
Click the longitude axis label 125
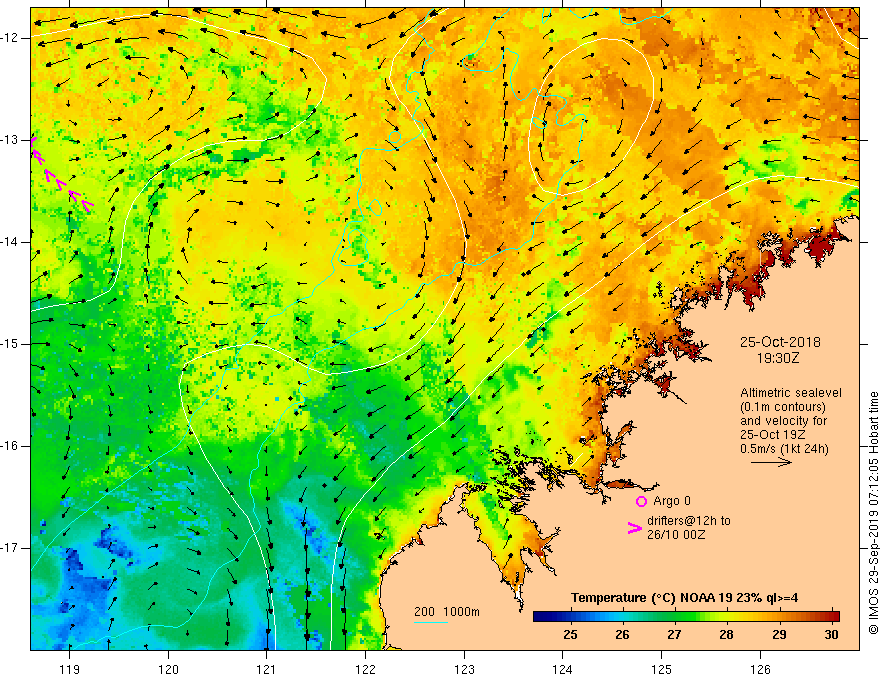662,669
